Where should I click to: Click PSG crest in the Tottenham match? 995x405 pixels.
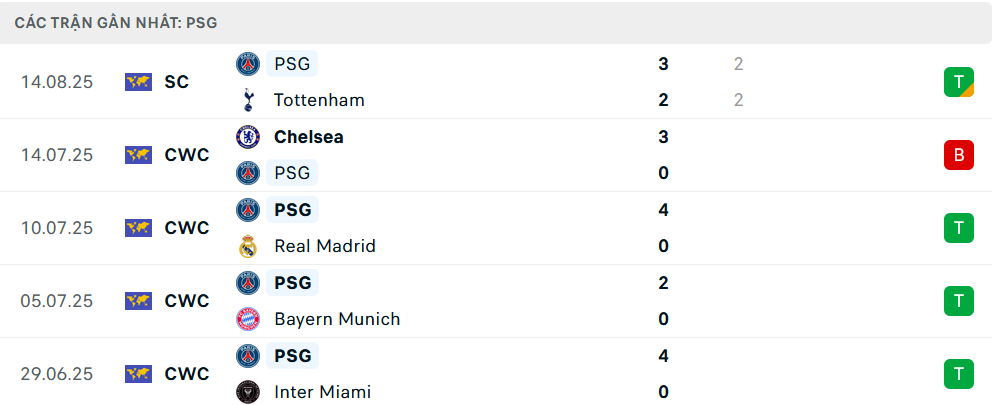tap(247, 64)
